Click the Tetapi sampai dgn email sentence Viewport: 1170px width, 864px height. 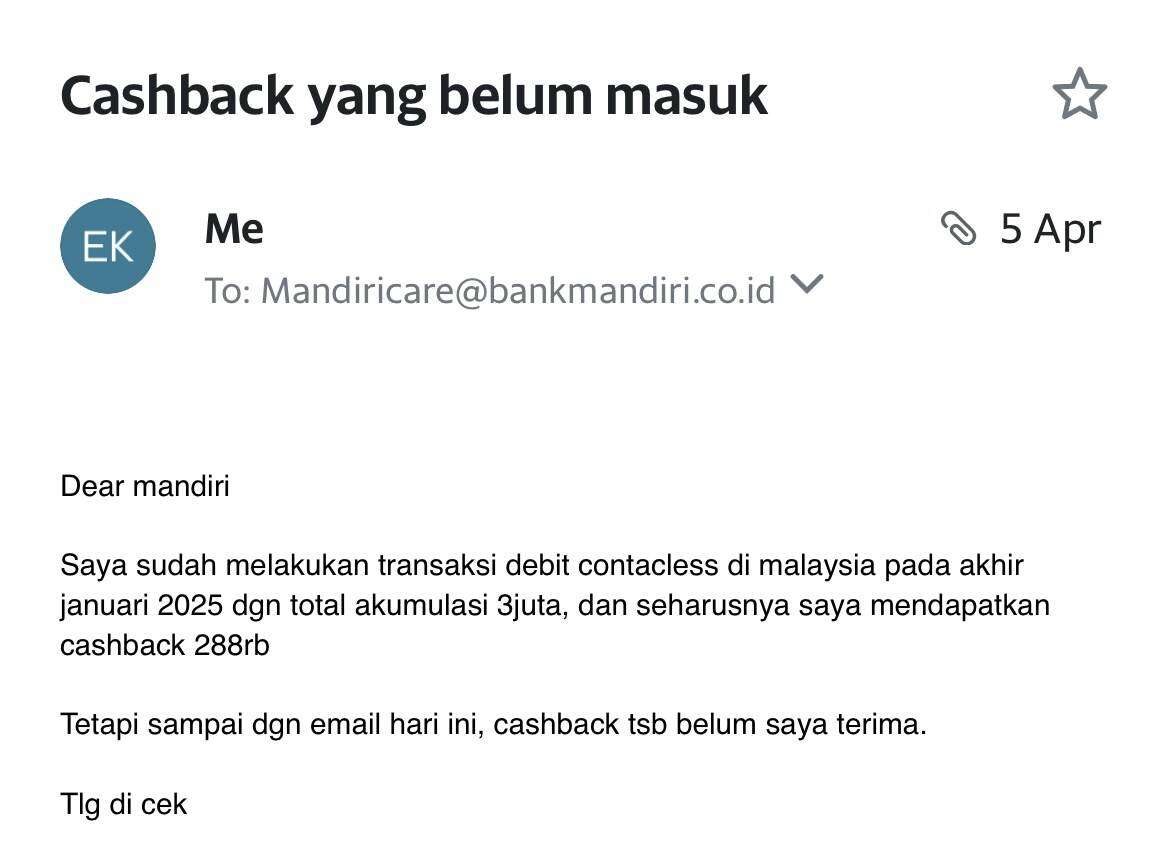pyautogui.click(x=493, y=724)
